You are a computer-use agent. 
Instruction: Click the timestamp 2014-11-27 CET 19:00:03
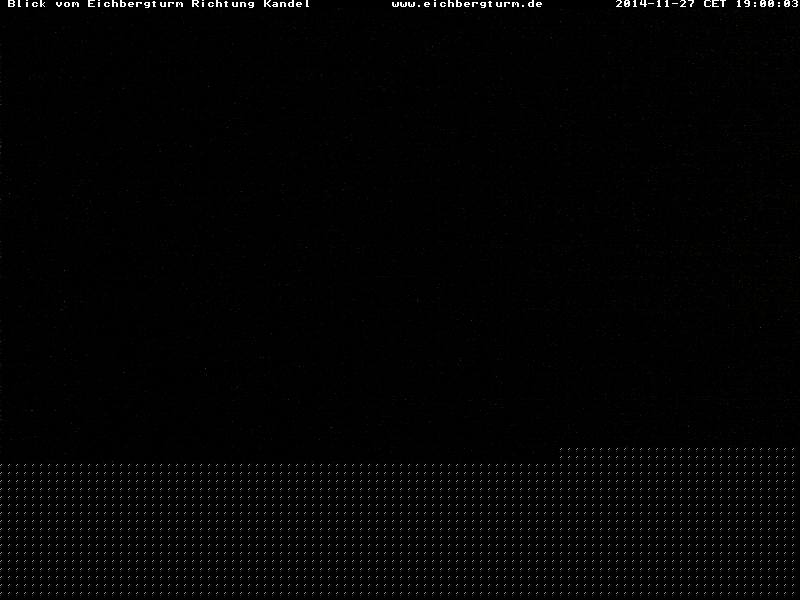(707, 4)
